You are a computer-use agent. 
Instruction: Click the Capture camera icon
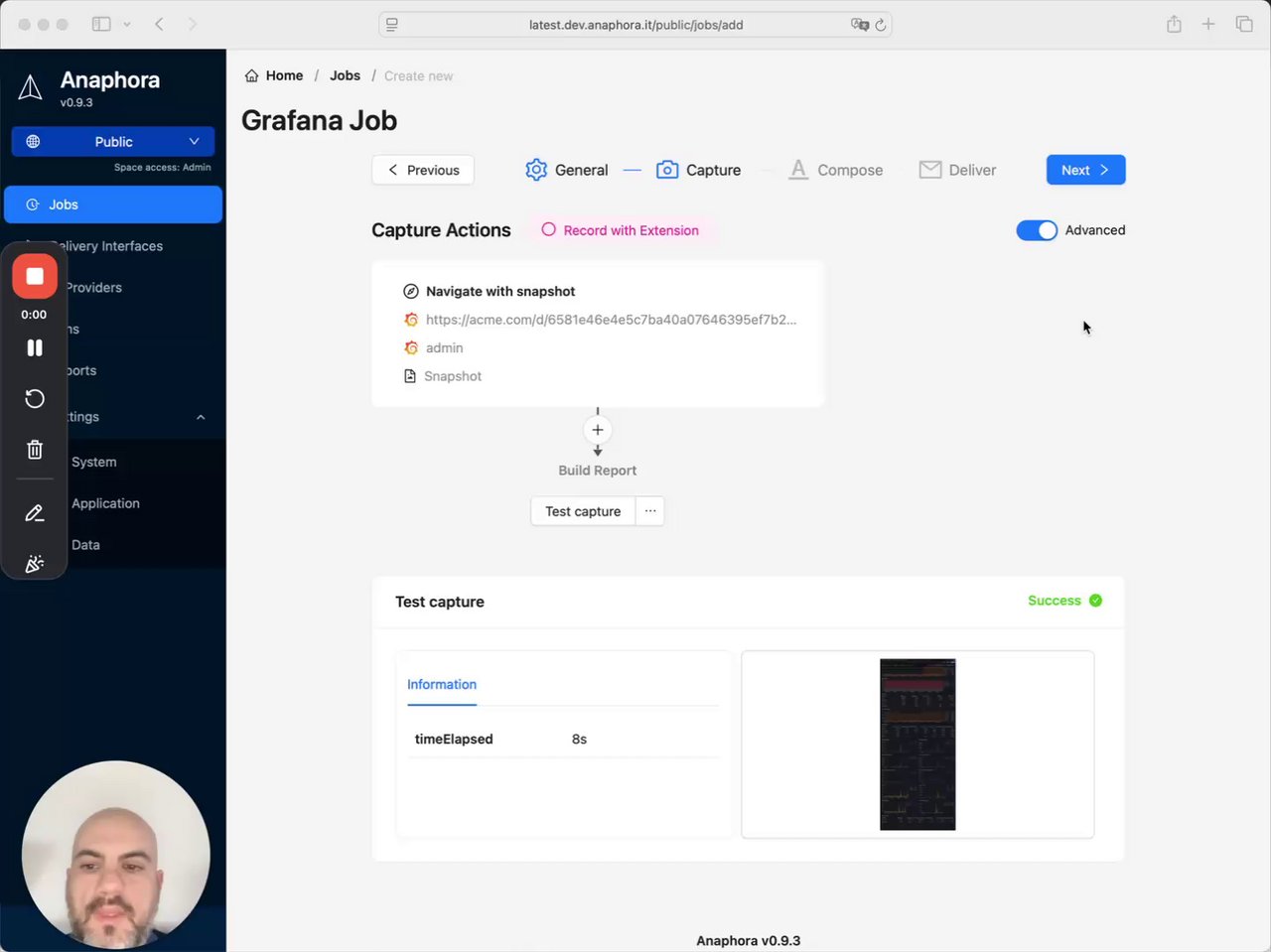(x=667, y=170)
